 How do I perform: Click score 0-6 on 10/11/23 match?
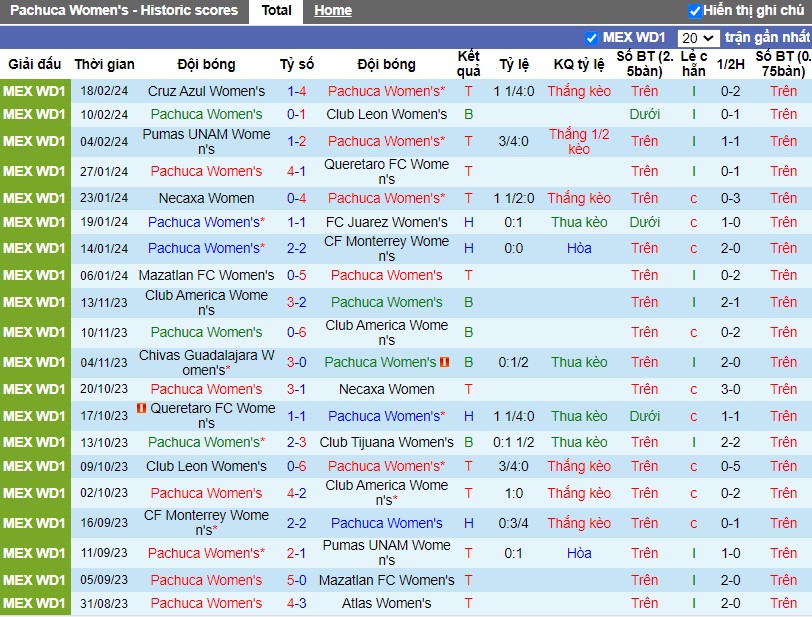pyautogui.click(x=297, y=332)
